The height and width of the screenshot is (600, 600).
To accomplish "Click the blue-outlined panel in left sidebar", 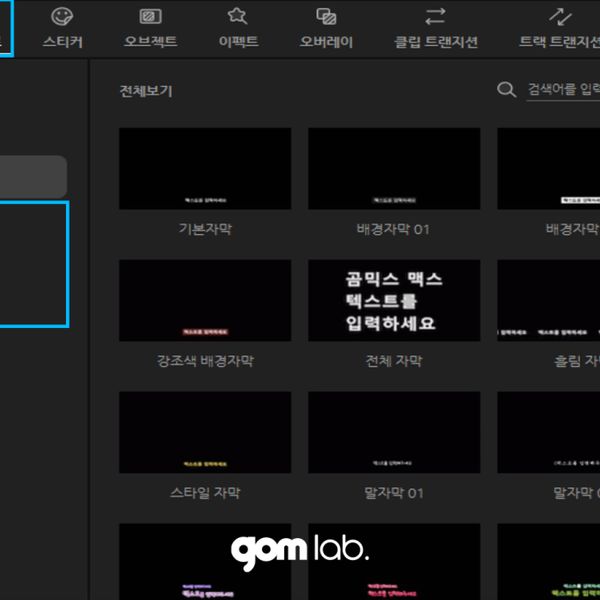I will [x=33, y=264].
